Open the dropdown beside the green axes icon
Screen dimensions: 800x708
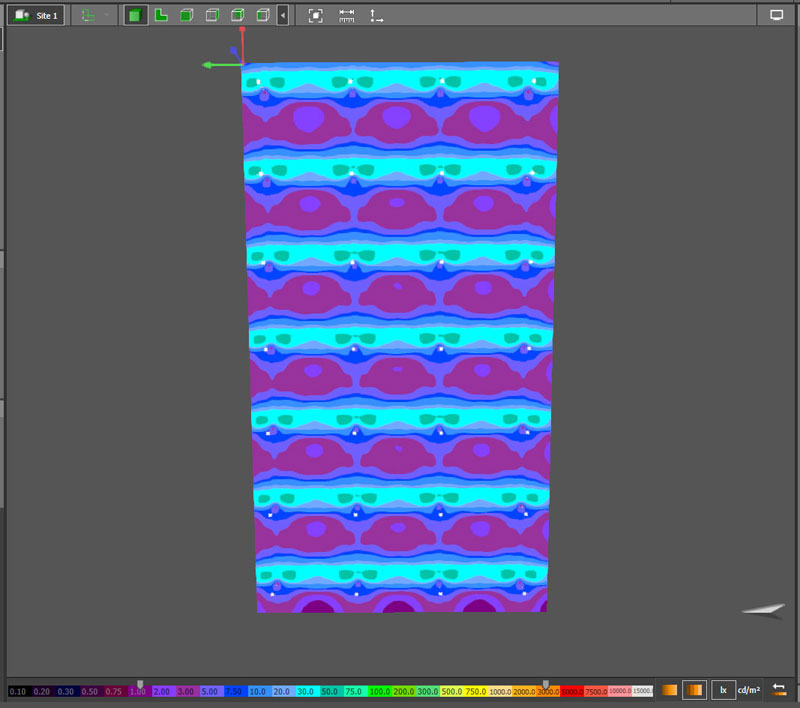(x=105, y=15)
